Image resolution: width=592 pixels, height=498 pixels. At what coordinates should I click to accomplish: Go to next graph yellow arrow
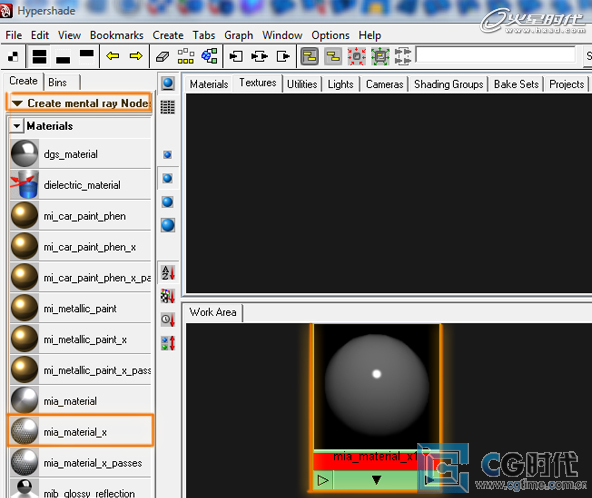[136, 57]
